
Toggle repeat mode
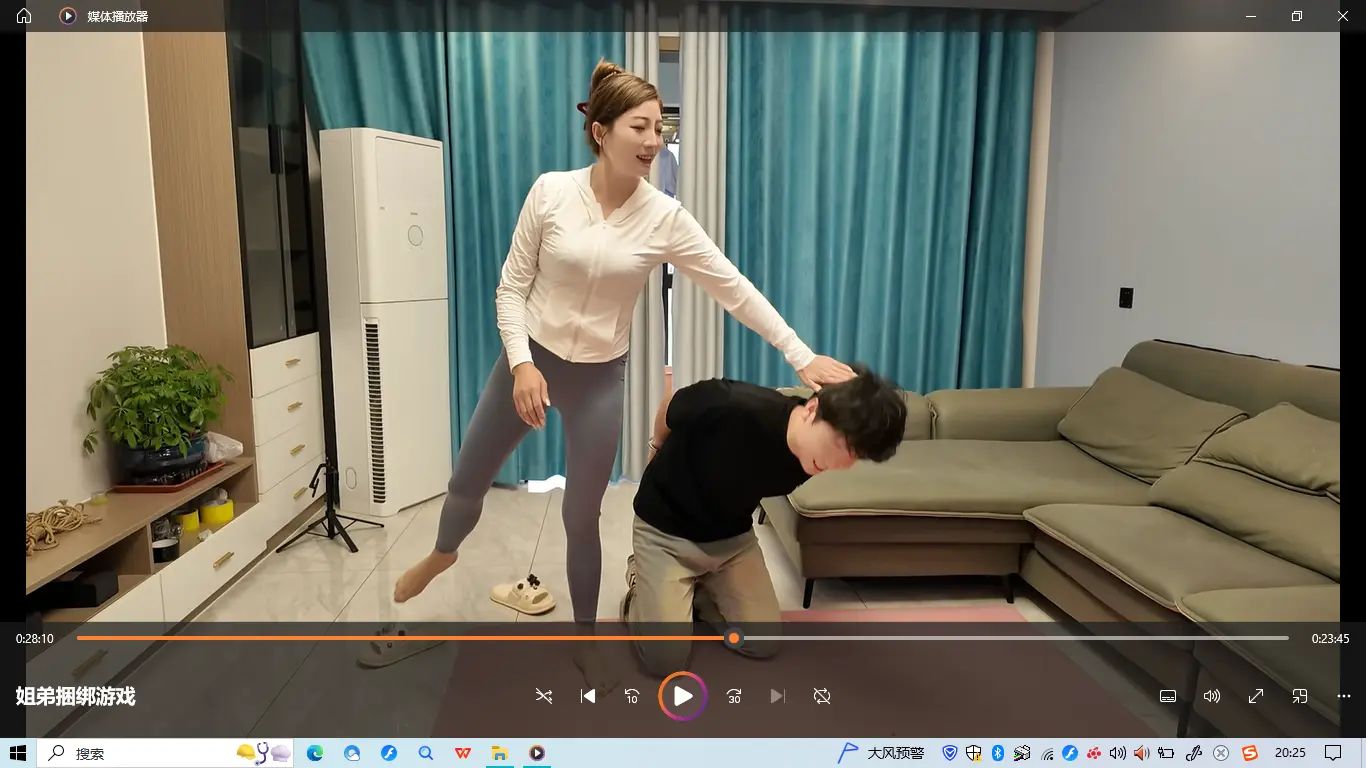(822, 696)
